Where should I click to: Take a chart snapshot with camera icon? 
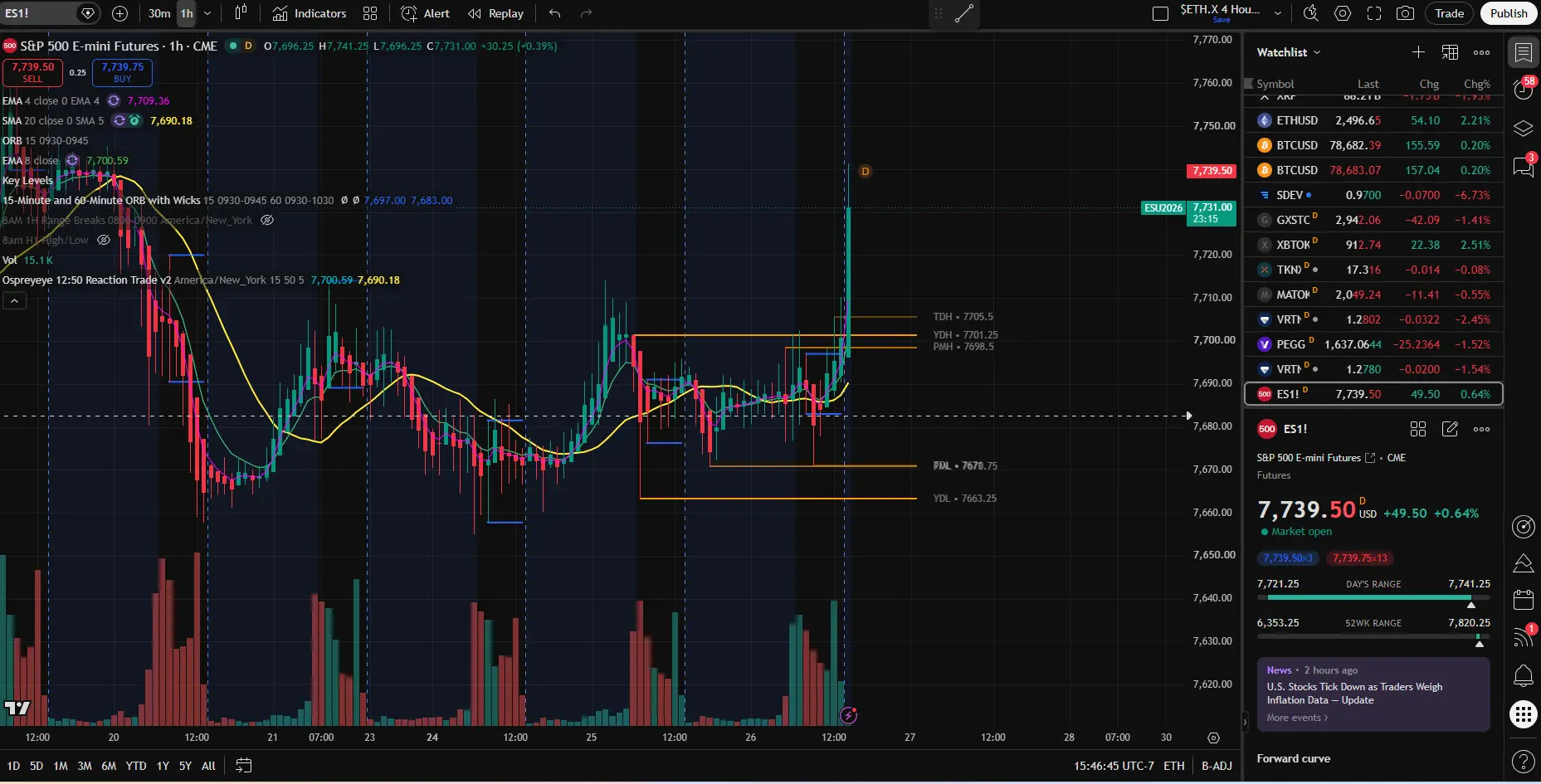tap(1405, 13)
